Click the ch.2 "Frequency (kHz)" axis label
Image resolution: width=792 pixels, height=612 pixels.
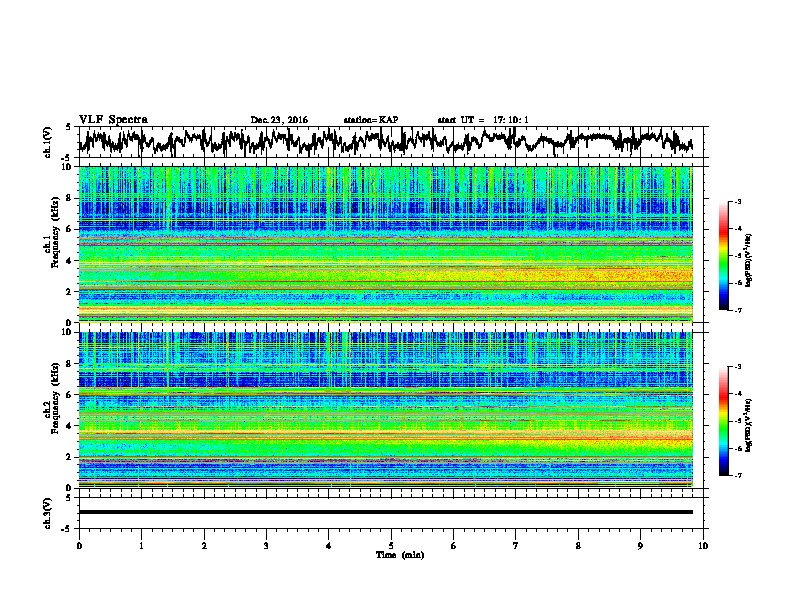pos(55,398)
